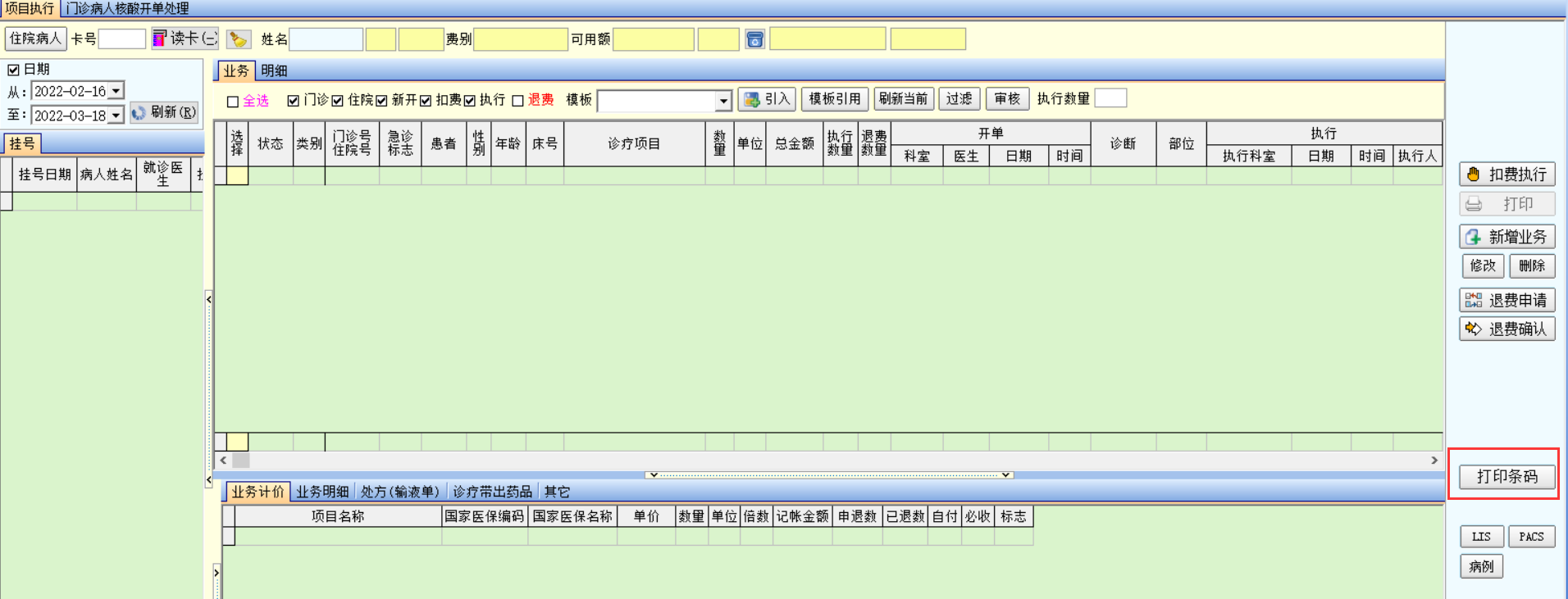The height and width of the screenshot is (599, 1568).
Task: Click left down-arrow on horizontal splitter
Action: [x=654, y=474]
